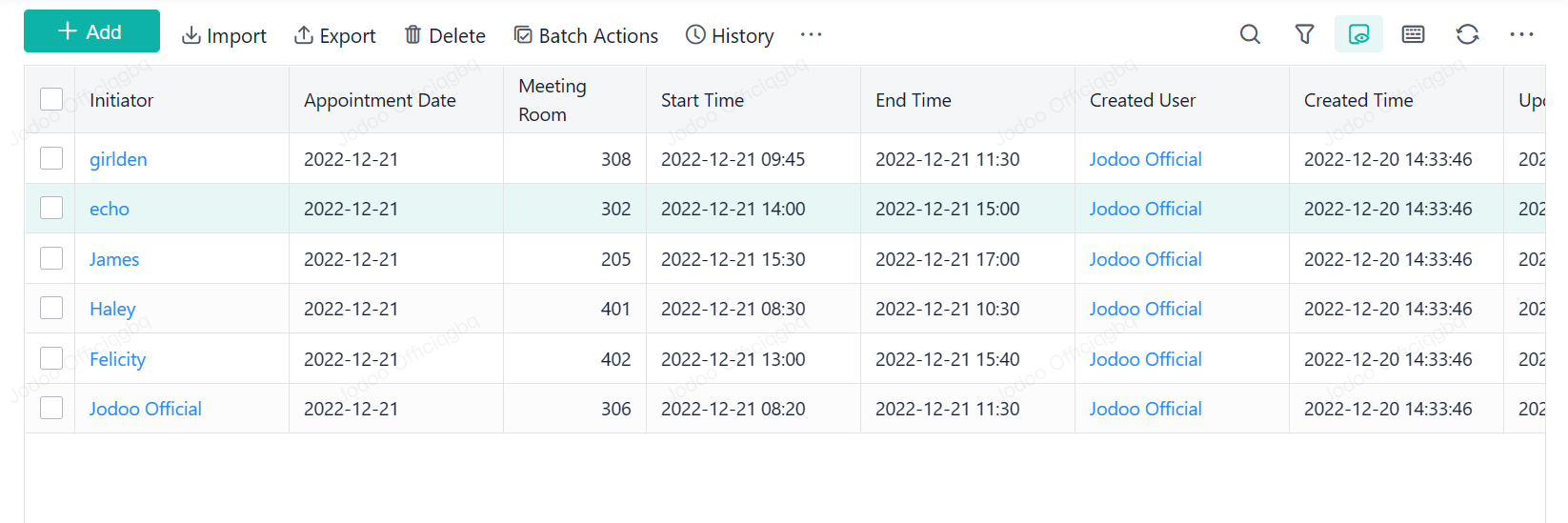1568x523 pixels.
Task: Click the search magnifier icon
Action: [x=1250, y=35]
